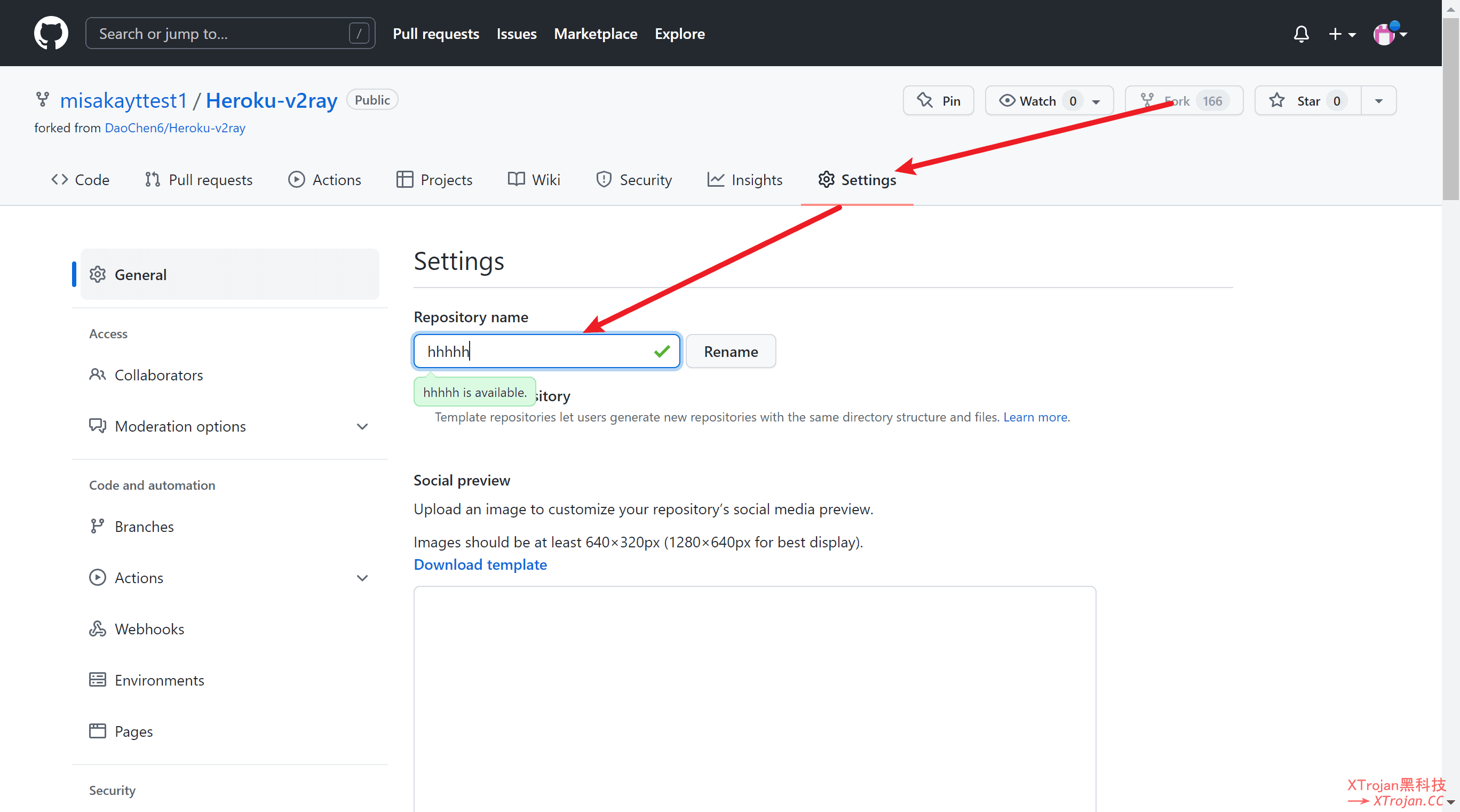
Task: Expand the Actions sidebar section
Action: [362, 577]
